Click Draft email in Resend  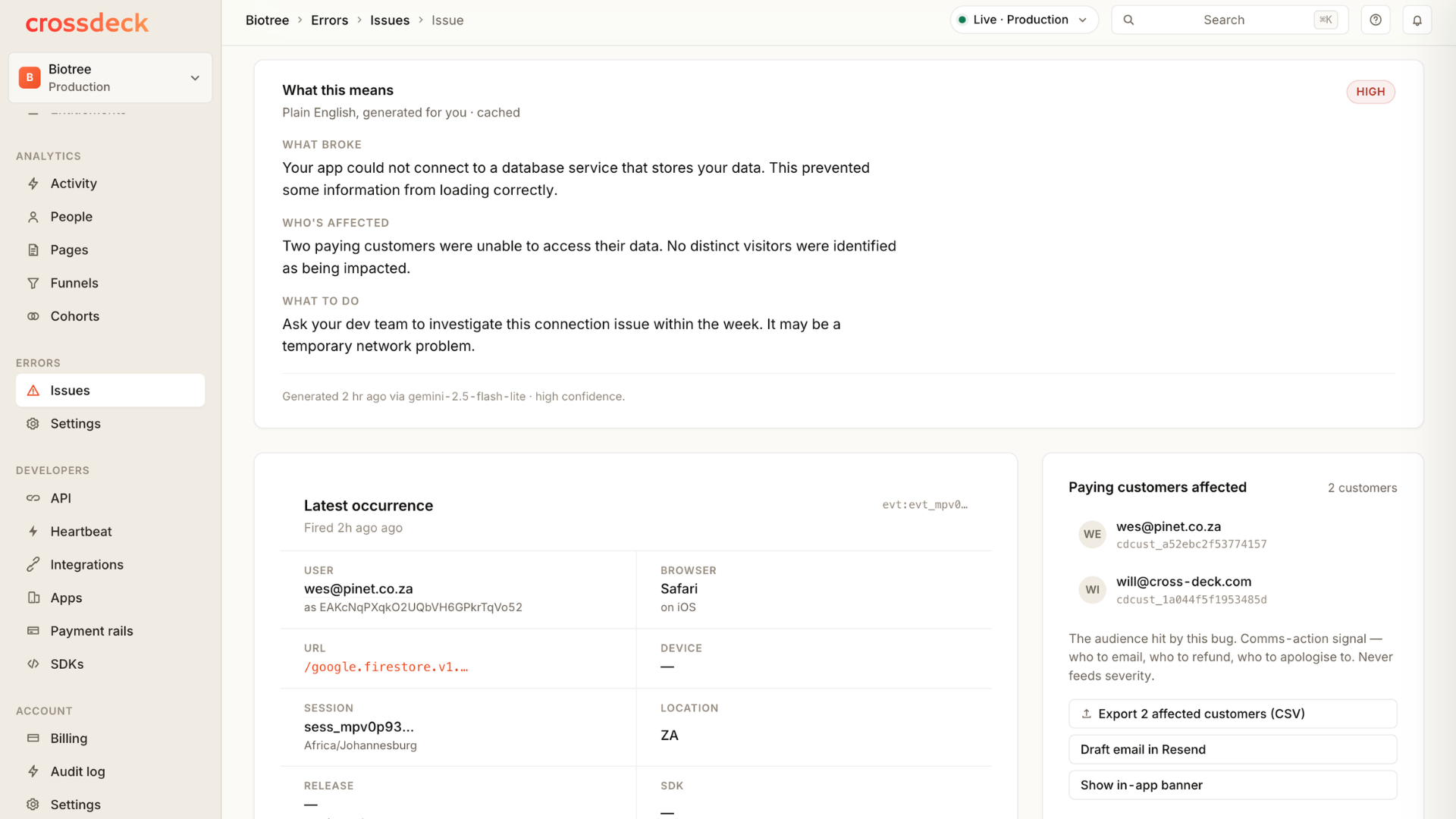click(x=1232, y=749)
